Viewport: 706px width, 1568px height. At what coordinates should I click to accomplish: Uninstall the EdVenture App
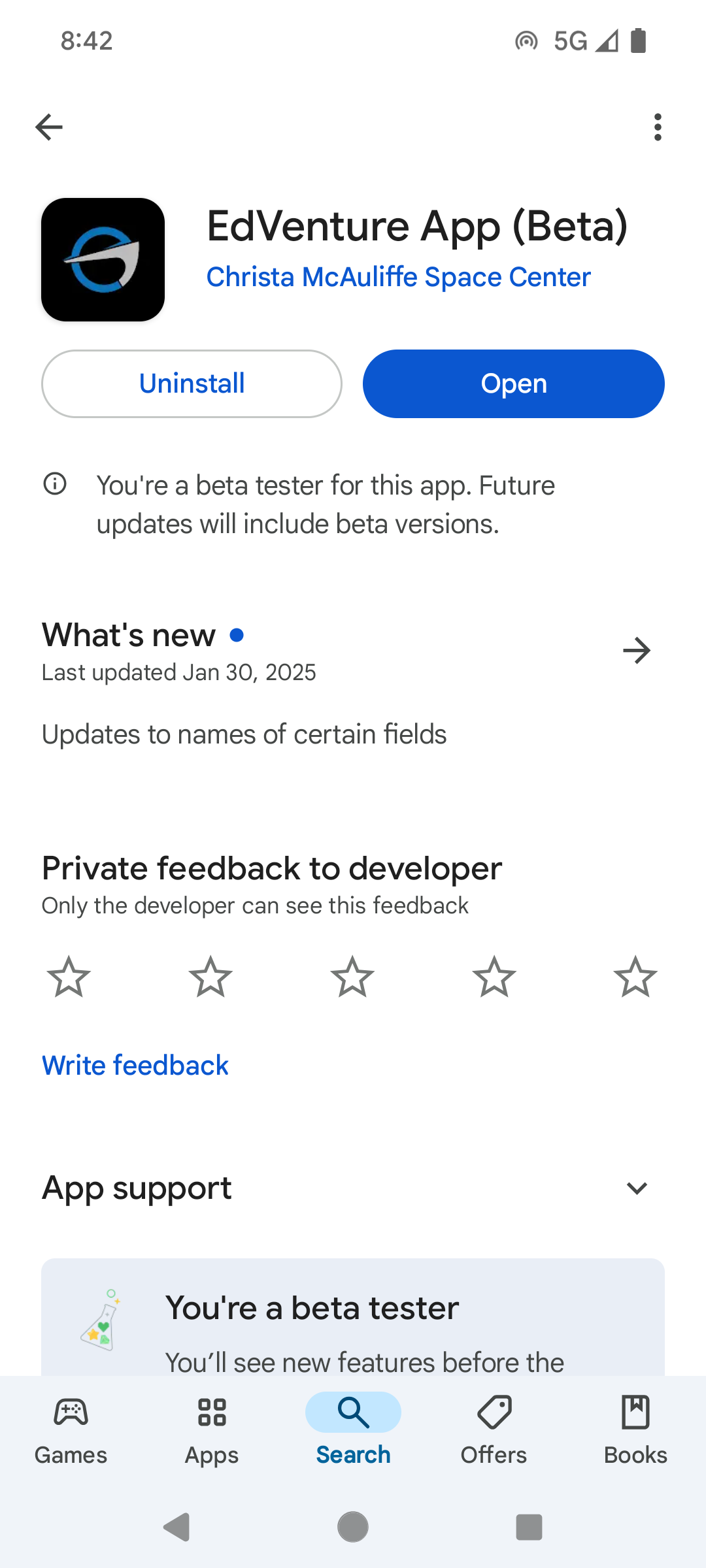point(192,384)
